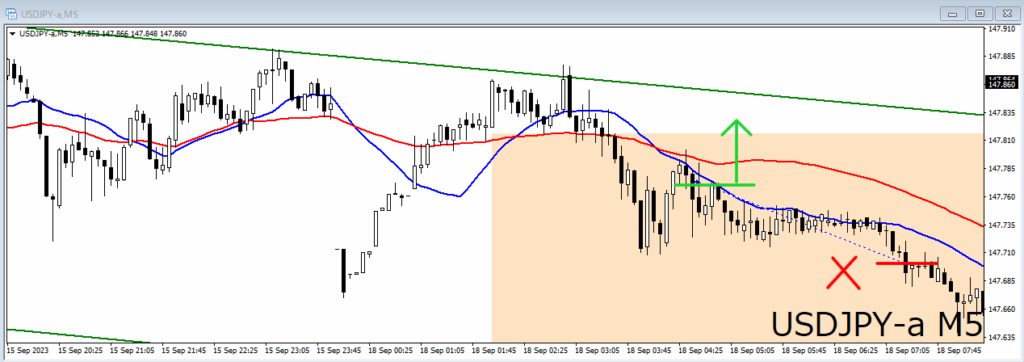
Task: Restore the chart window size
Action: pyautogui.click(x=980, y=13)
